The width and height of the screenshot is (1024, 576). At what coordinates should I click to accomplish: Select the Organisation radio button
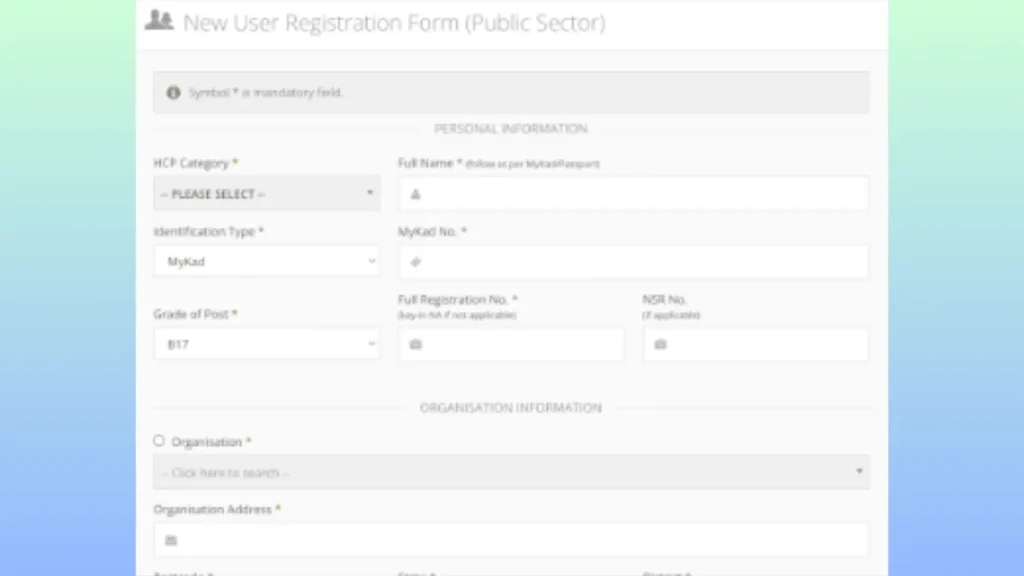tap(159, 441)
